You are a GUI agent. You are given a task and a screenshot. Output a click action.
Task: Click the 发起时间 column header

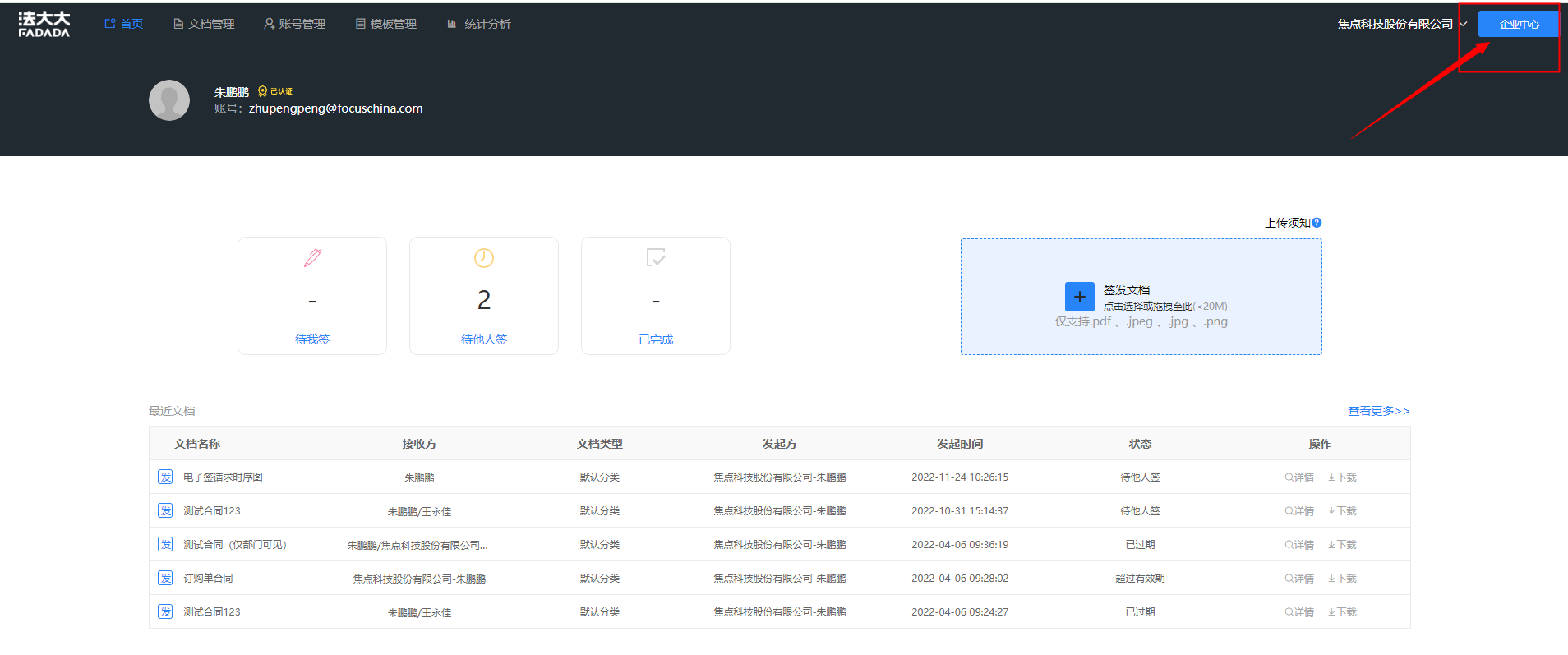[960, 444]
